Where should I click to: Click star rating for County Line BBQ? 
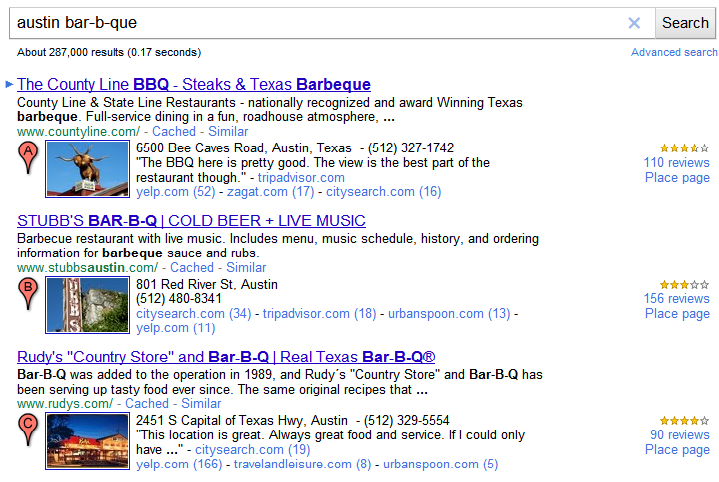click(684, 148)
